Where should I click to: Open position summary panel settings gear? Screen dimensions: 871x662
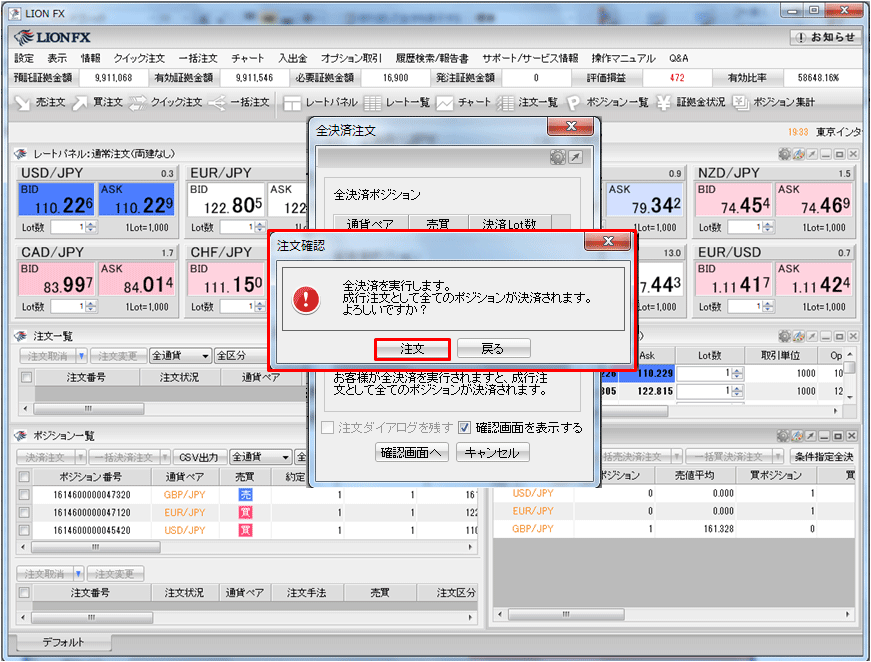[783, 436]
